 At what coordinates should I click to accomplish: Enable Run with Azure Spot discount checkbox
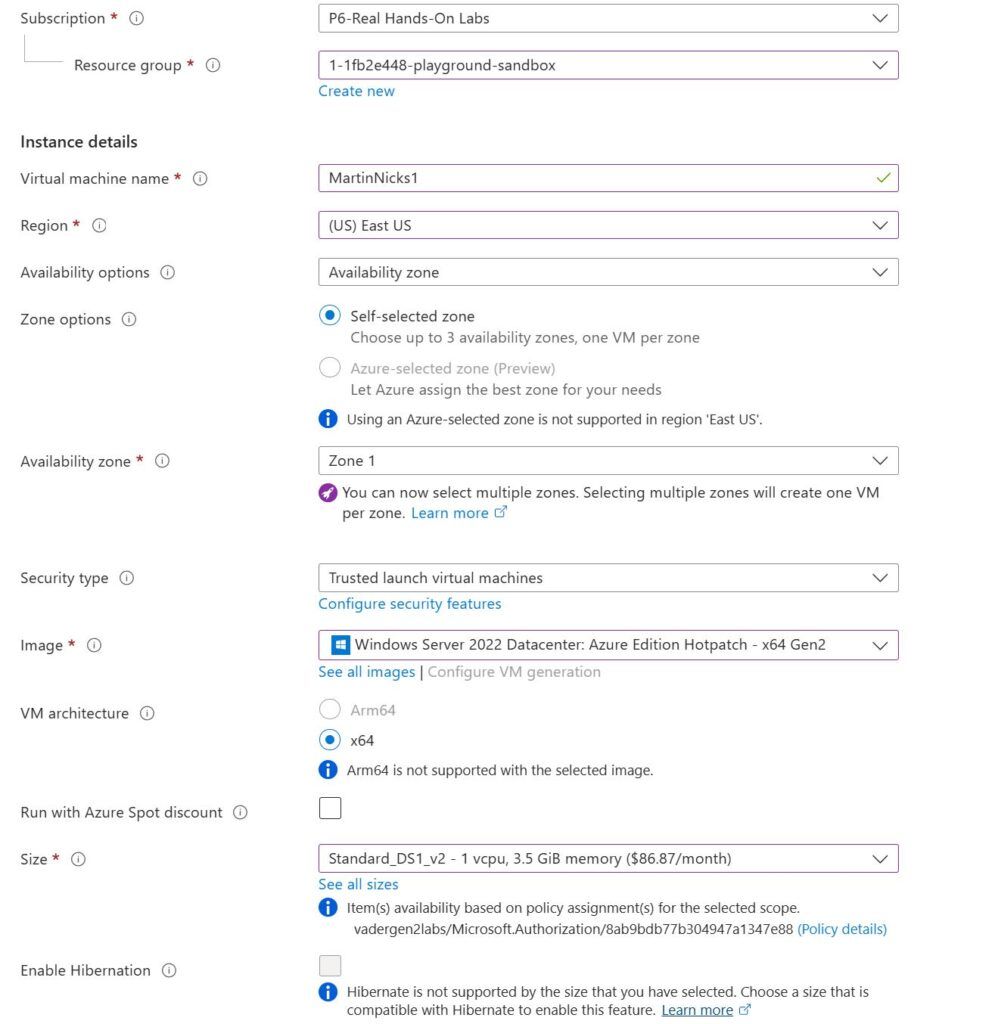(x=330, y=808)
